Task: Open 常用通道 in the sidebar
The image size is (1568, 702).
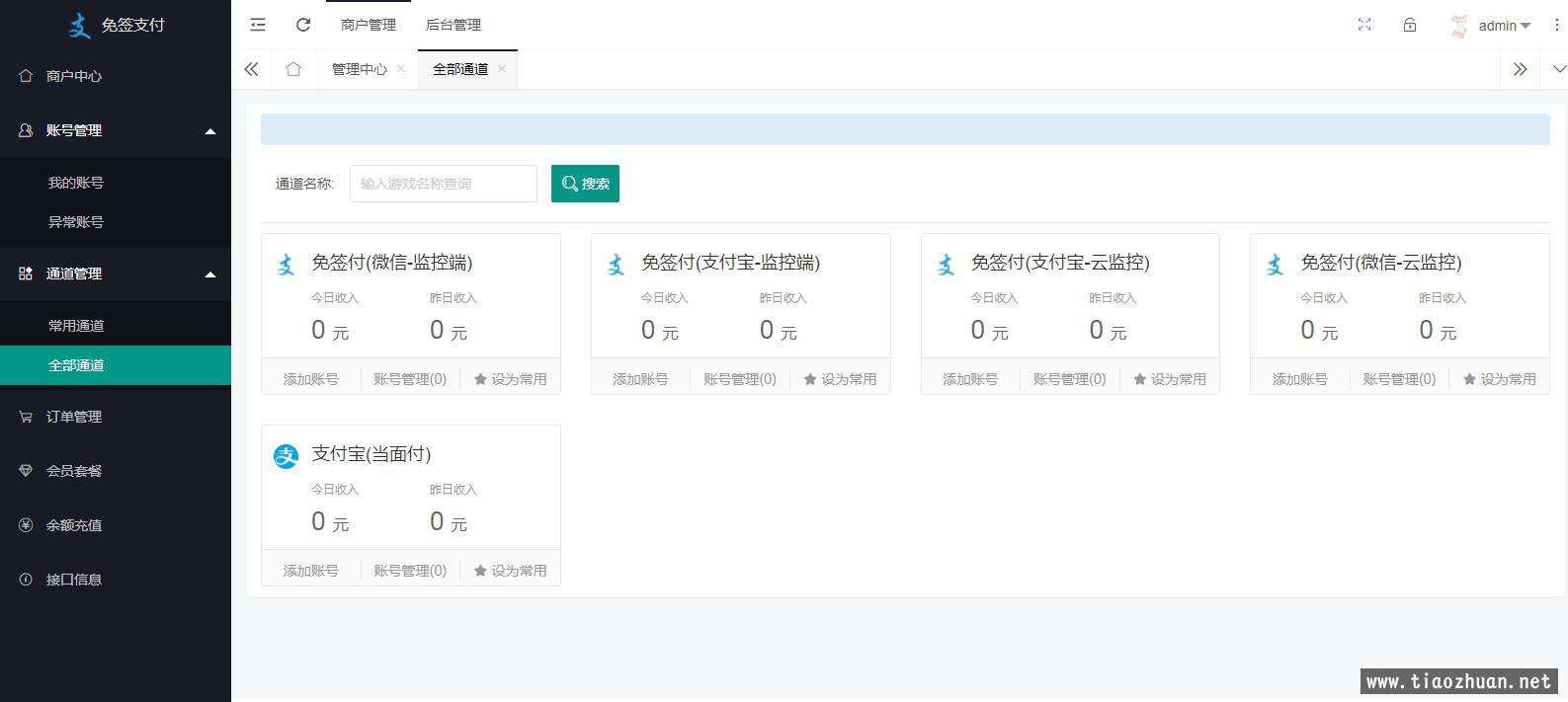Action: (x=116, y=326)
